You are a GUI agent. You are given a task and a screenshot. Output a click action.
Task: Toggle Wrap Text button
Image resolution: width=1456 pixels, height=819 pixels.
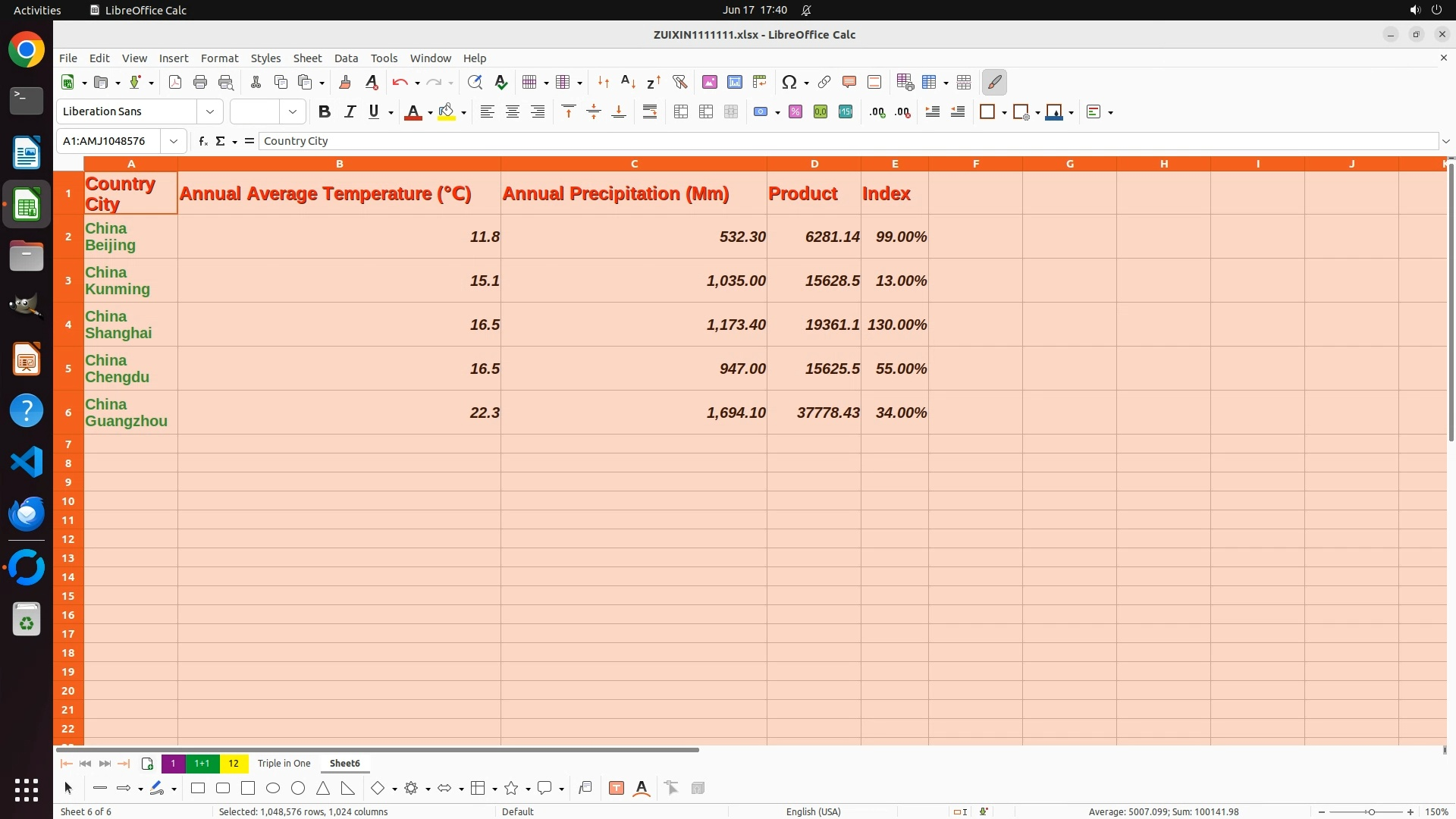coord(650,111)
